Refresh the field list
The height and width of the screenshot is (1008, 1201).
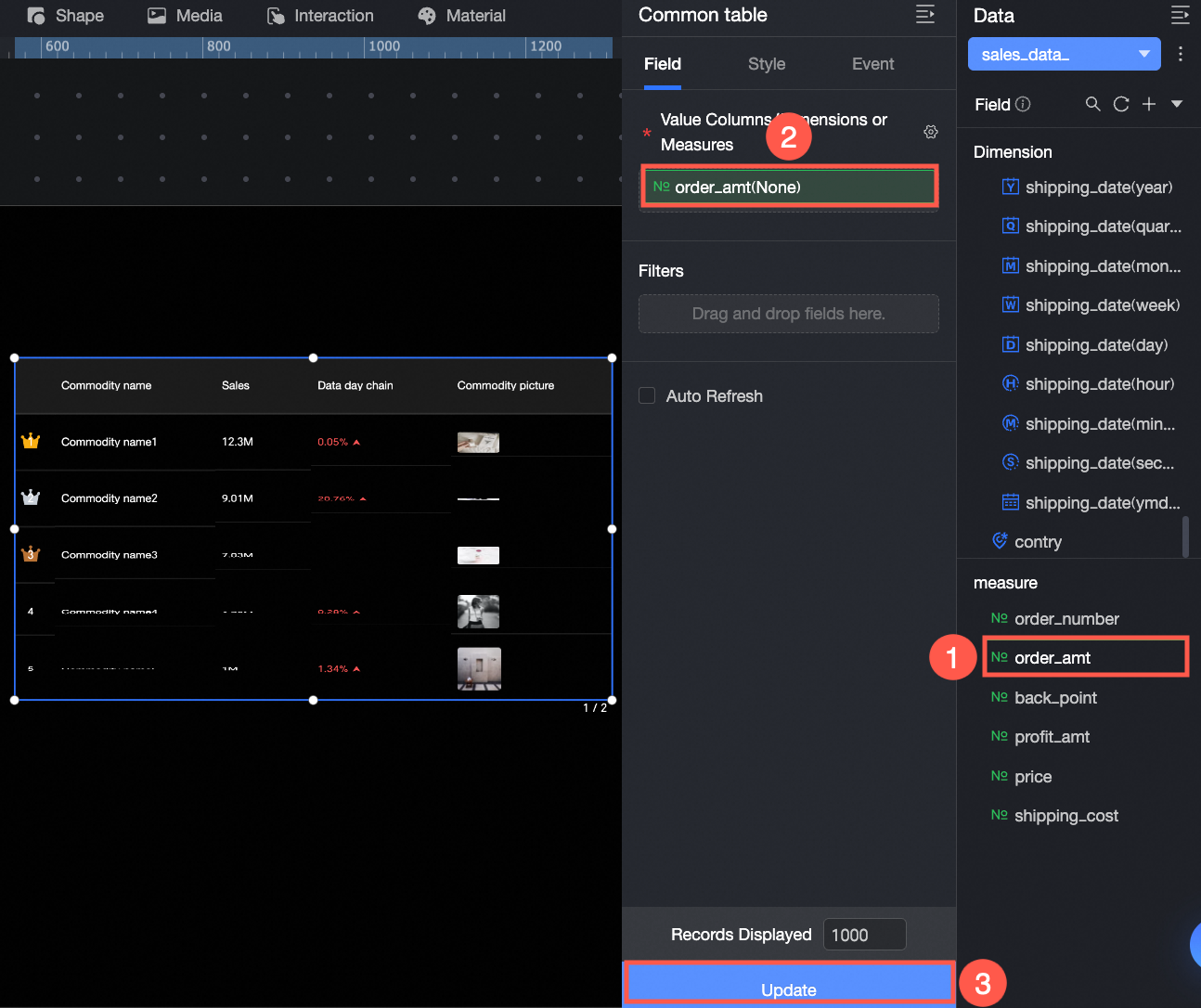pyautogui.click(x=1121, y=104)
